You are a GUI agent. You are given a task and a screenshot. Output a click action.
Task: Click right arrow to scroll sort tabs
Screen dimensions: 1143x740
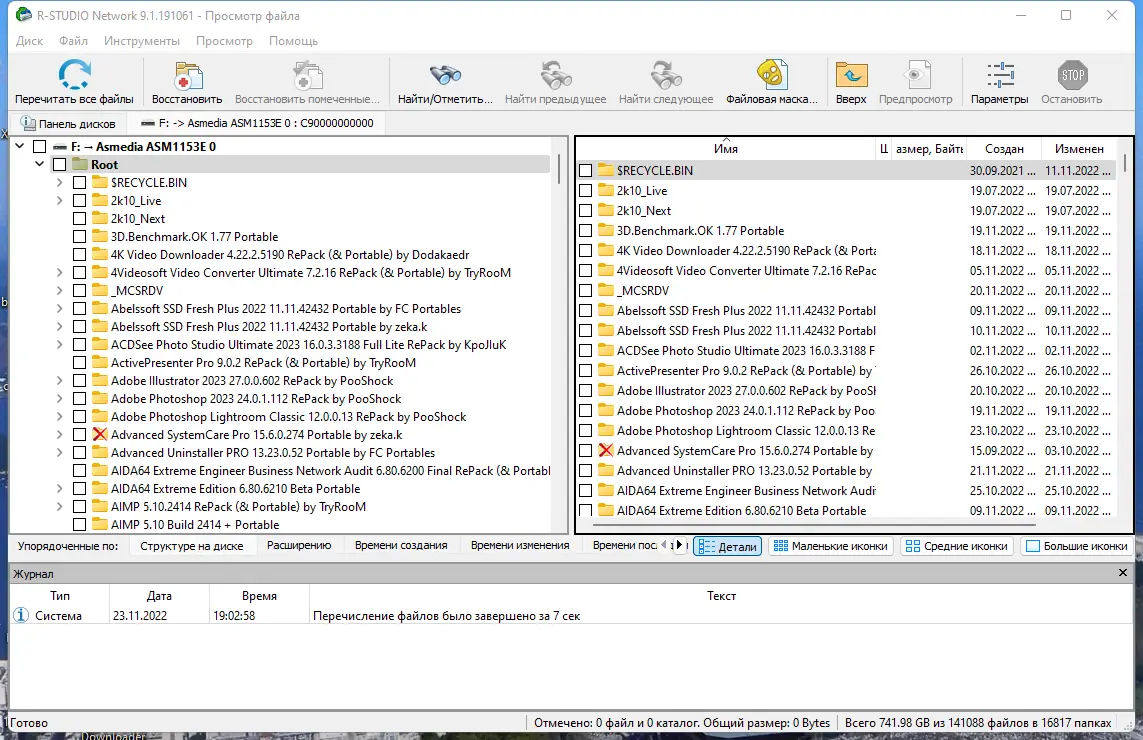(x=679, y=545)
